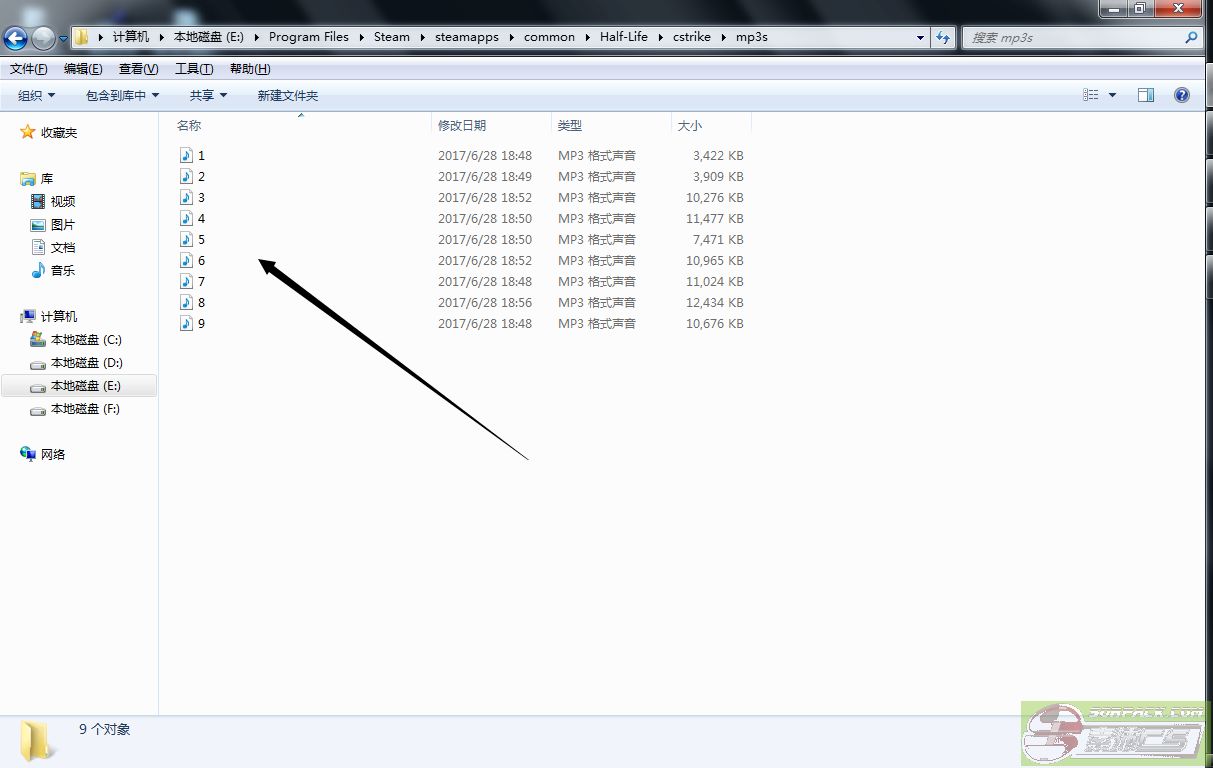The image size is (1213, 768).
Task: Open the 帮助(H) menu
Action: pyautogui.click(x=250, y=69)
